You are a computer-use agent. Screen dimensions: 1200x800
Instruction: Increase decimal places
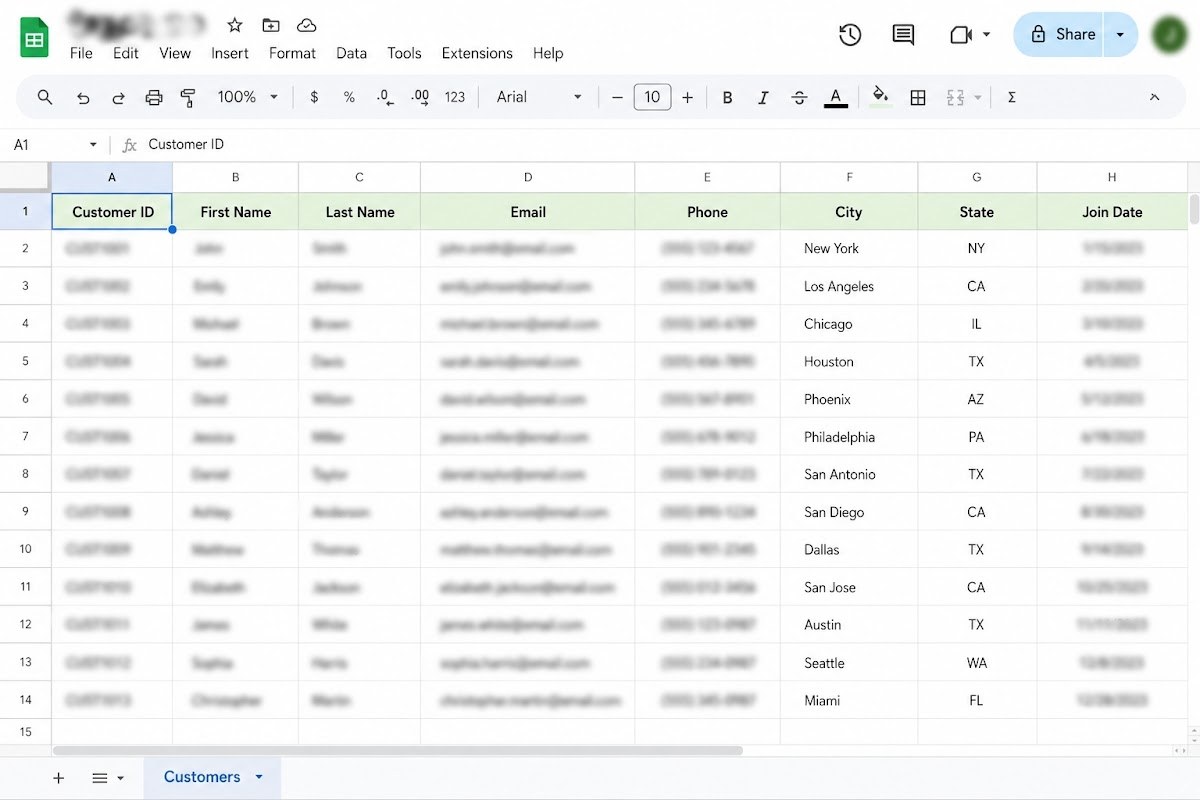tap(420, 97)
